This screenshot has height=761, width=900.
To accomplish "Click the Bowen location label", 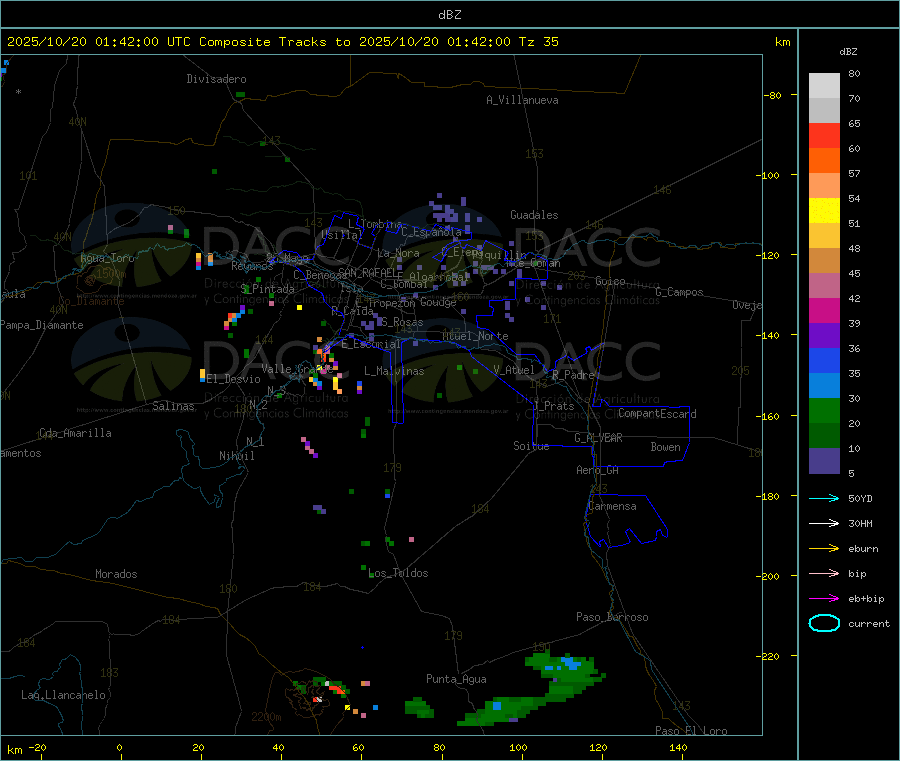I will (x=665, y=447).
